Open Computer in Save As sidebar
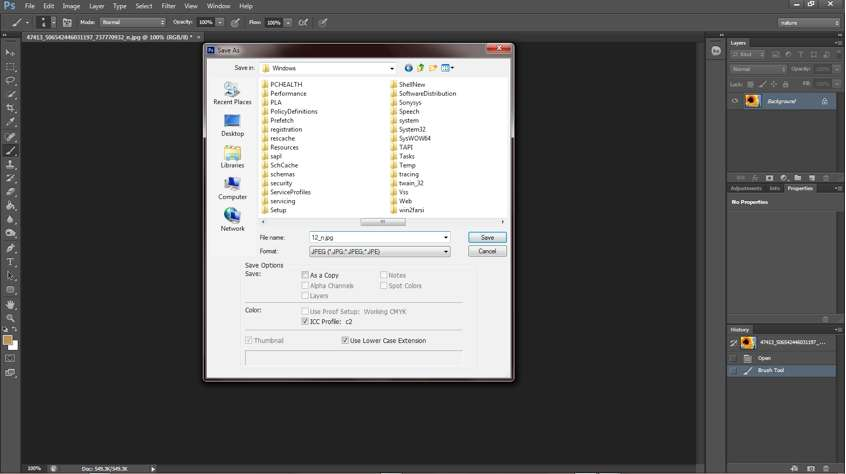The height and width of the screenshot is (474, 846). click(232, 189)
